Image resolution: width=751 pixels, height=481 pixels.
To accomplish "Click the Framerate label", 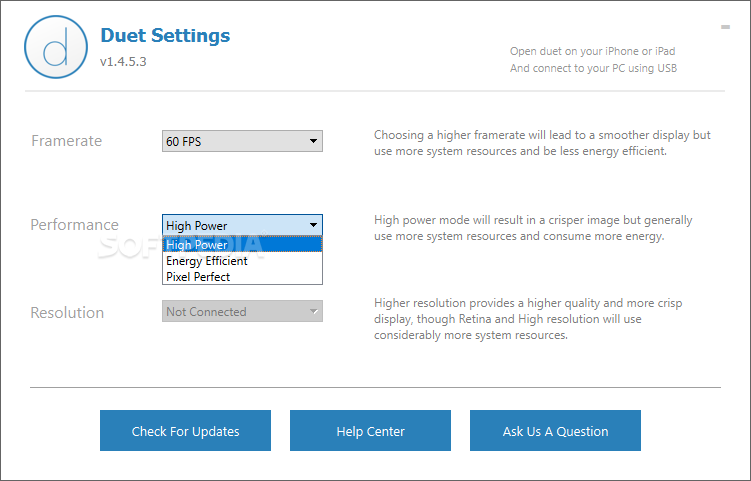I will [67, 141].
